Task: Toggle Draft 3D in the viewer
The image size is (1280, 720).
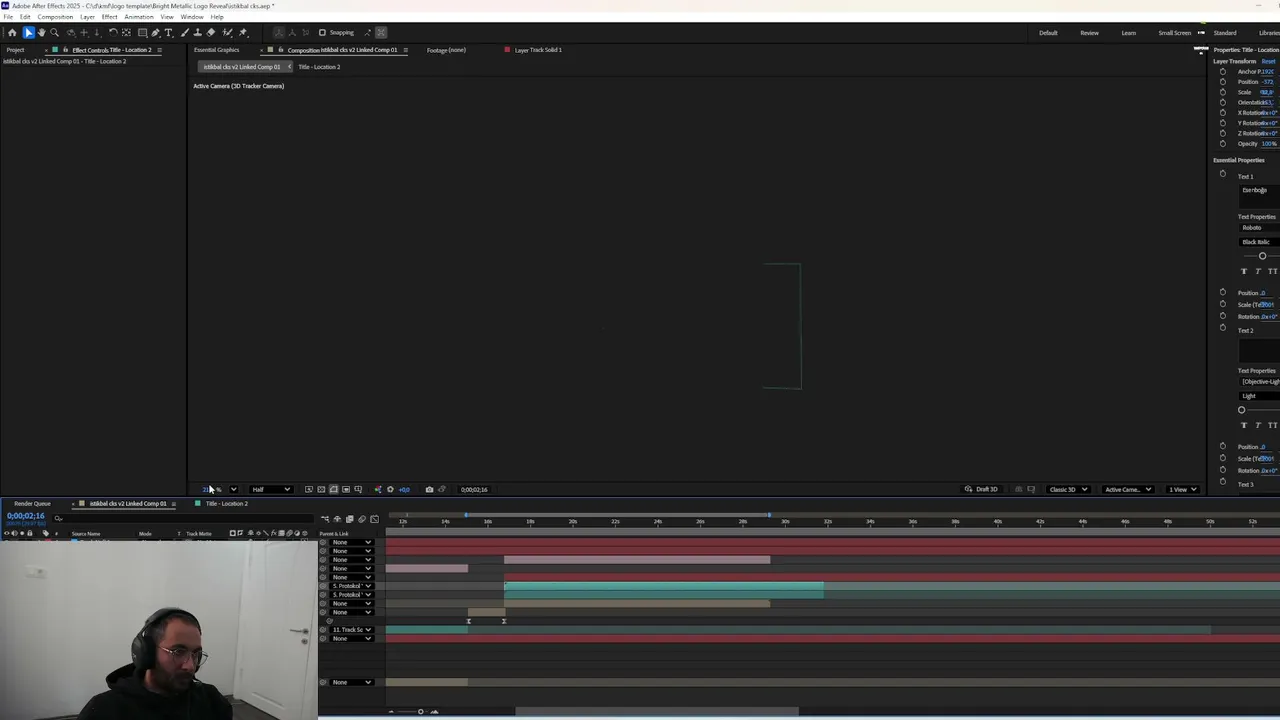Action: [x=982, y=489]
